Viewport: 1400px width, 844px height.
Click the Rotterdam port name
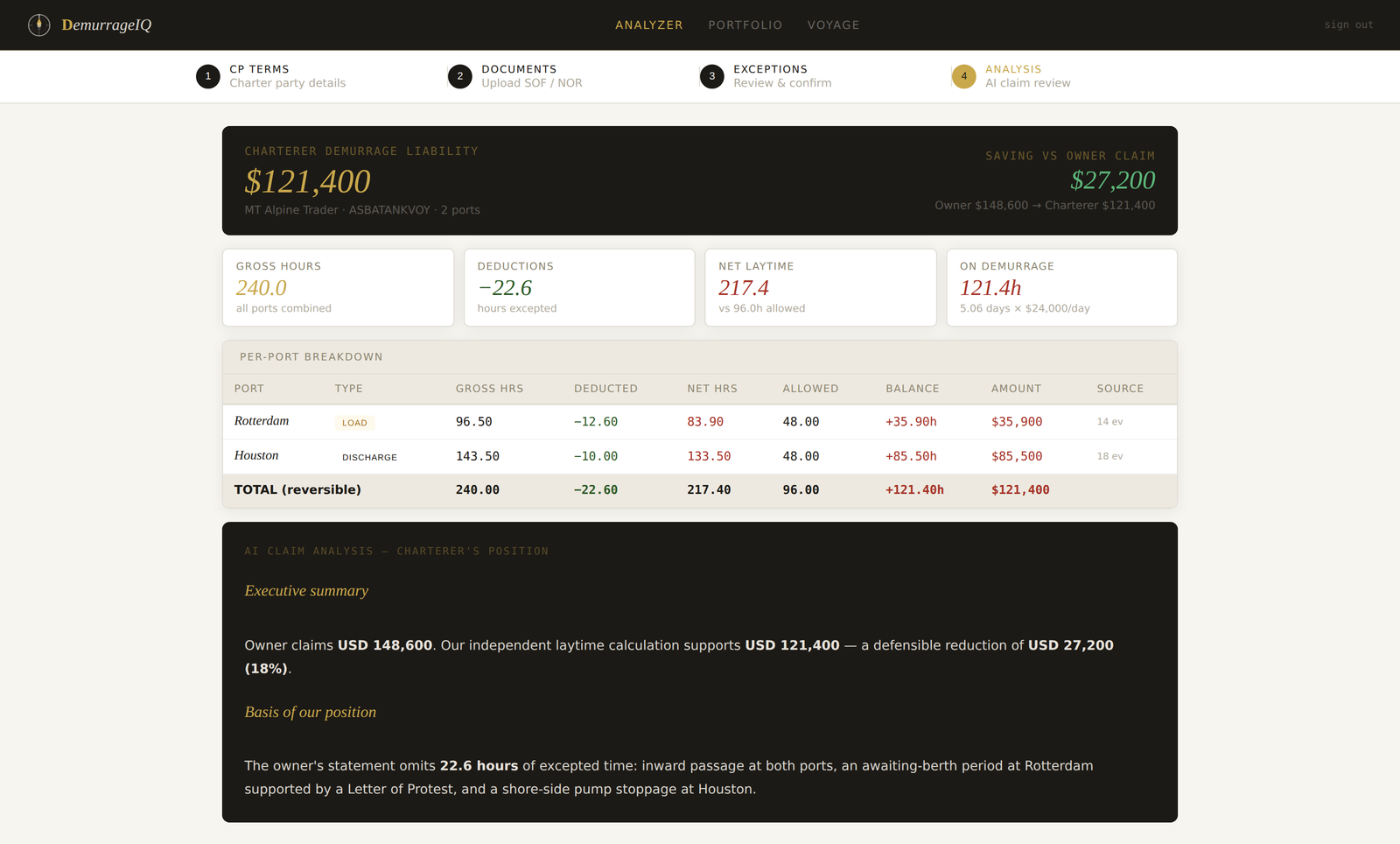[x=262, y=421]
